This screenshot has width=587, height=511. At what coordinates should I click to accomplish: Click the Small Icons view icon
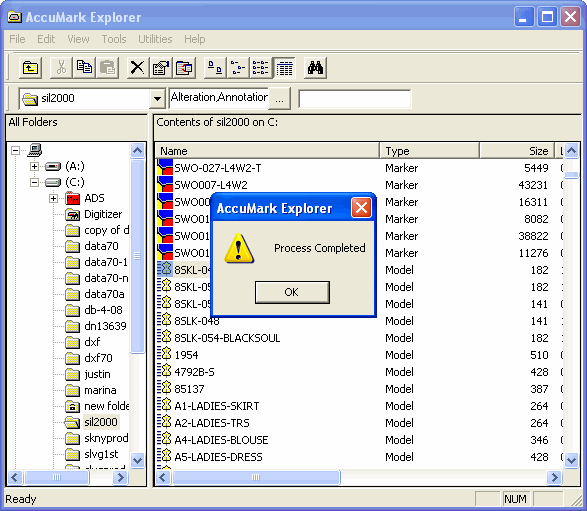click(238, 68)
